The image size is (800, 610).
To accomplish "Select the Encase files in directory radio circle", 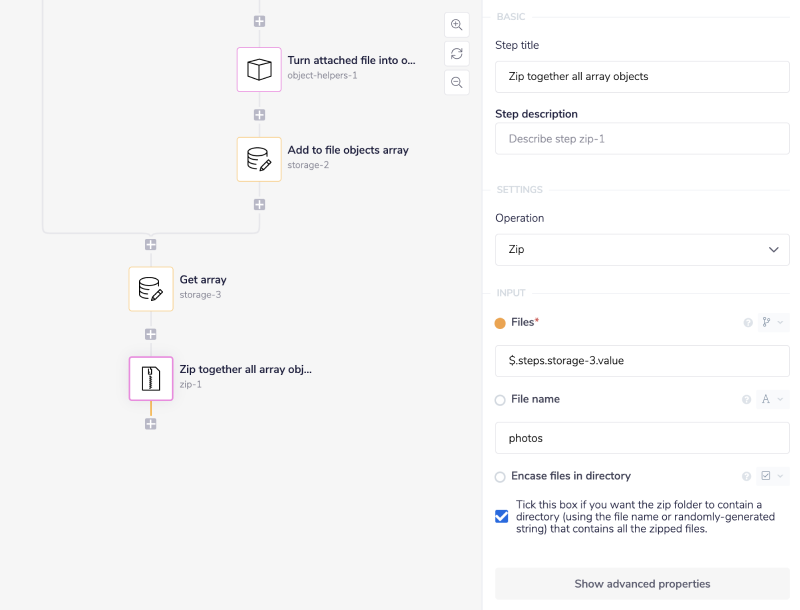I will 500,477.
